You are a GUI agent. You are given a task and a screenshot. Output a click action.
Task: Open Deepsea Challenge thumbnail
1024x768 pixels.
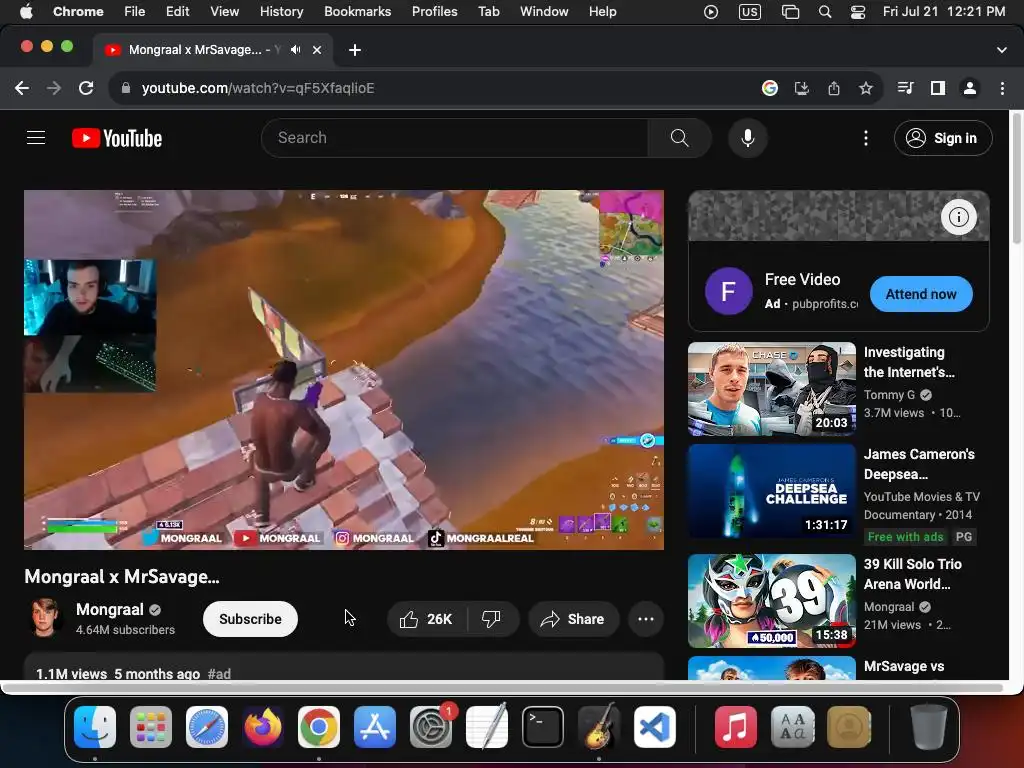[x=772, y=491]
